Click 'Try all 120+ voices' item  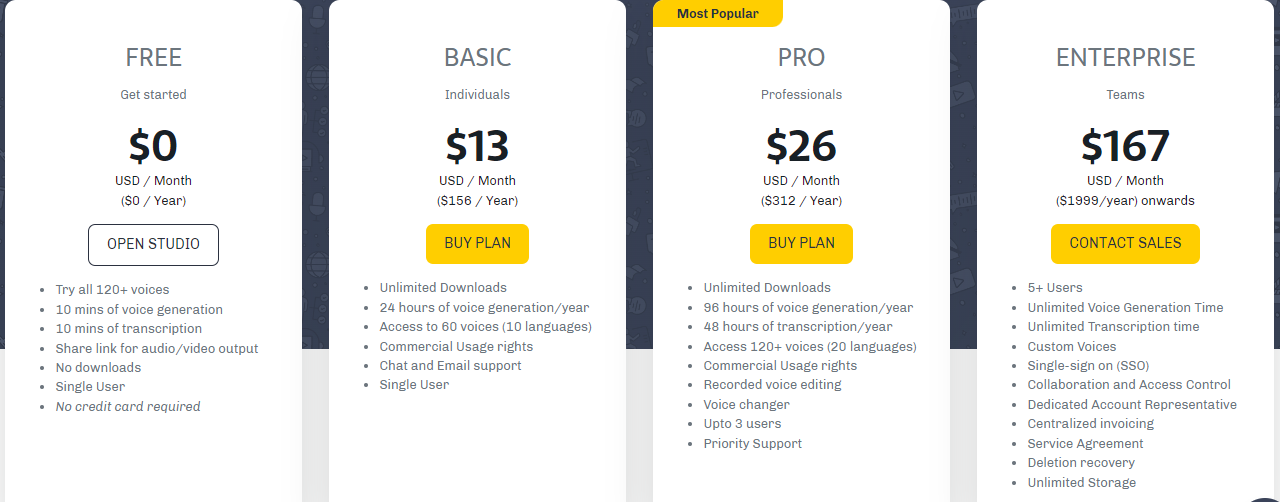113,290
